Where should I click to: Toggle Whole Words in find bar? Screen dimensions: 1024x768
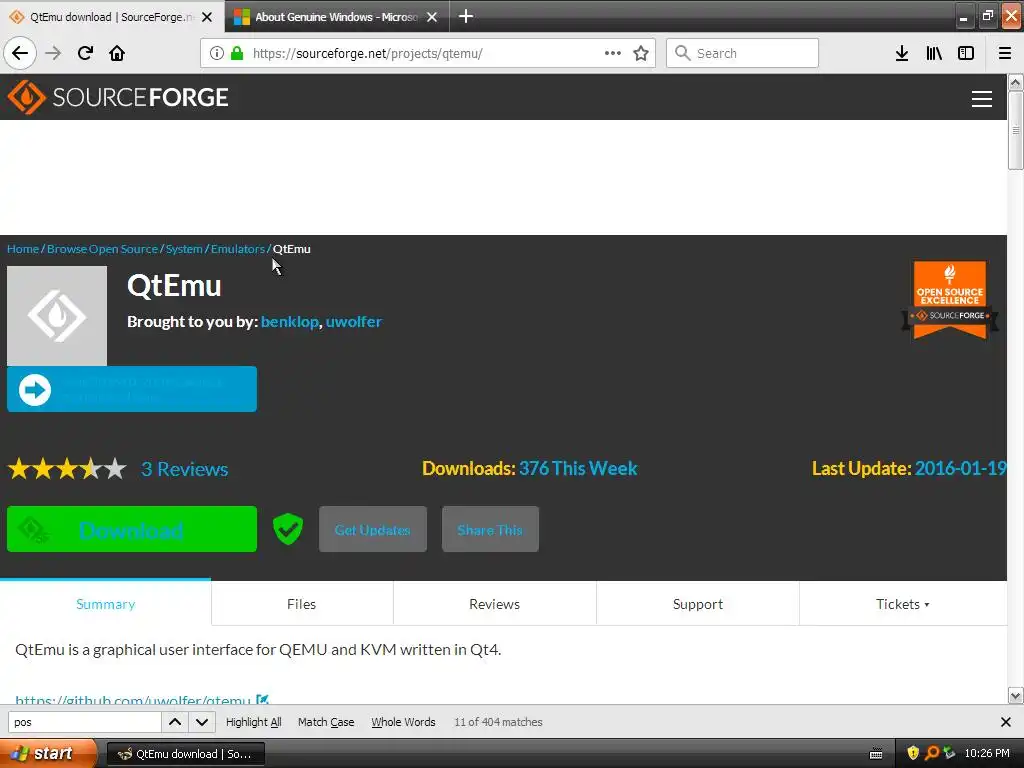(403, 722)
